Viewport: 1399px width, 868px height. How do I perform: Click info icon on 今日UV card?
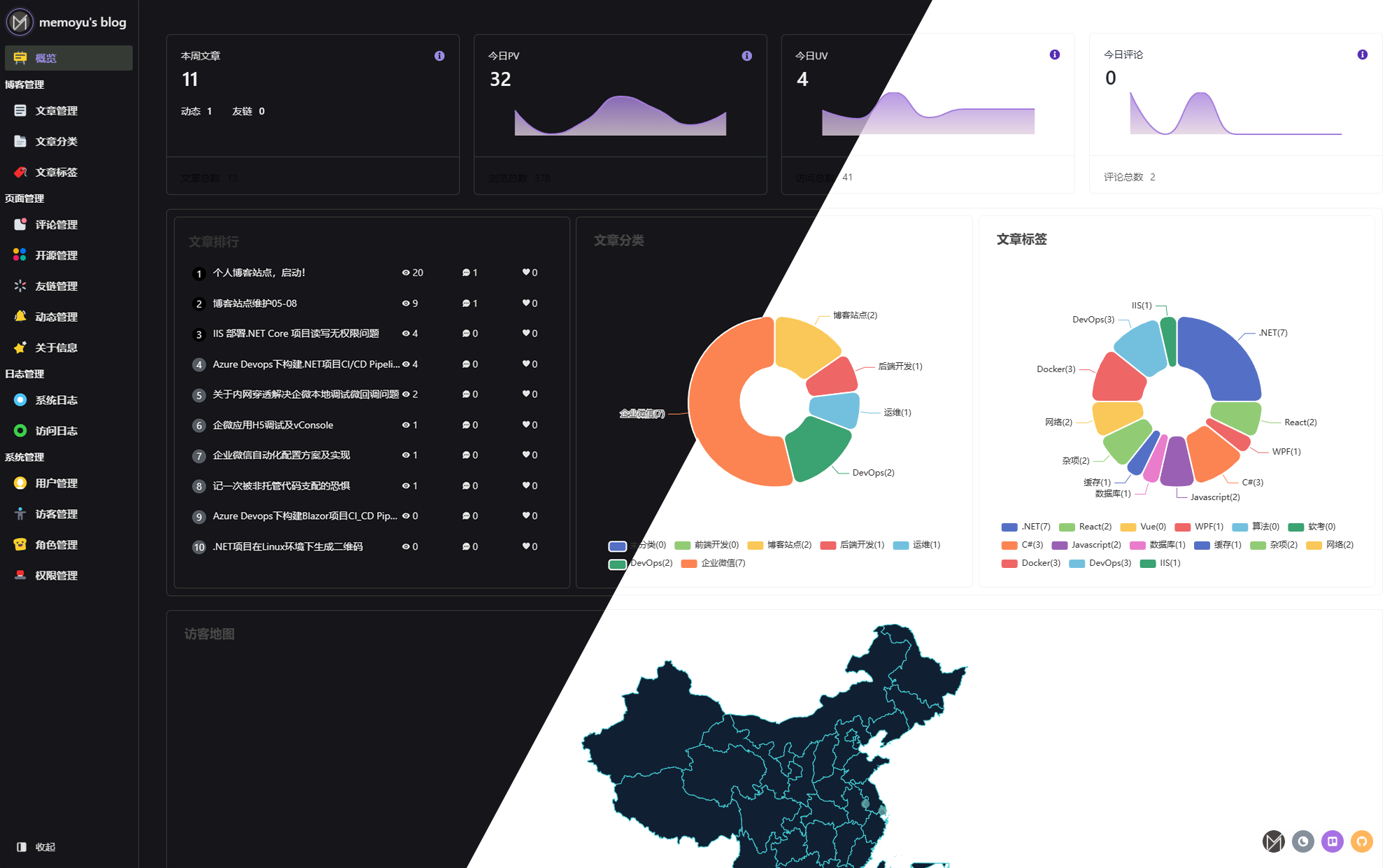pyautogui.click(x=1054, y=55)
